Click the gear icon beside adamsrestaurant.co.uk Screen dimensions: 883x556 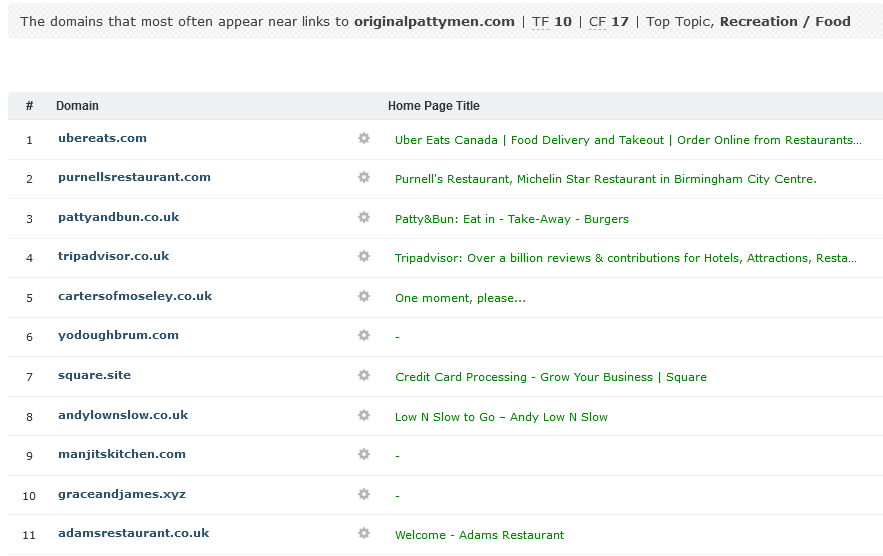(364, 534)
